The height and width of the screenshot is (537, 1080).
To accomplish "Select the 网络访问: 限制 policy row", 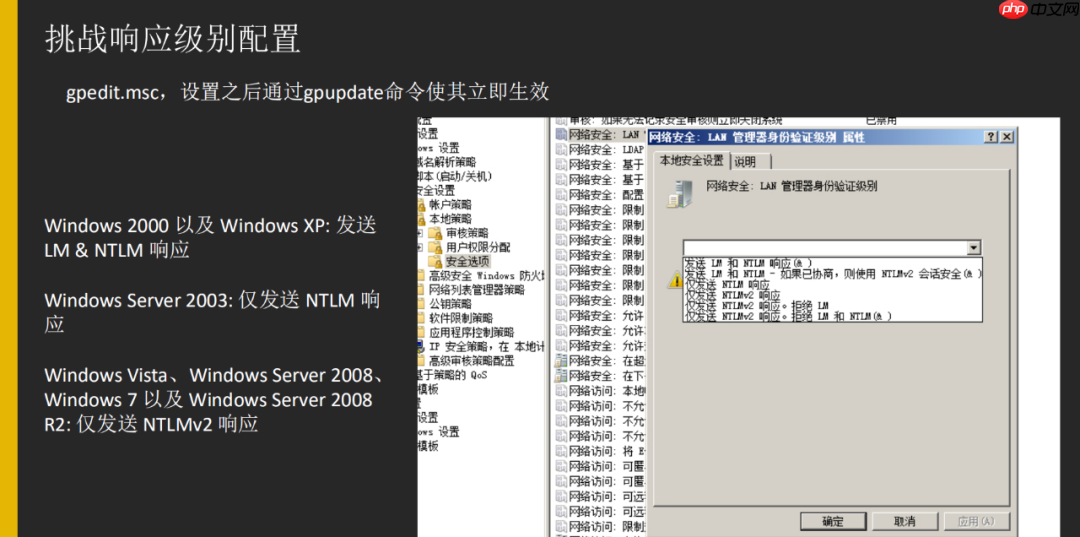I will 600,527.
